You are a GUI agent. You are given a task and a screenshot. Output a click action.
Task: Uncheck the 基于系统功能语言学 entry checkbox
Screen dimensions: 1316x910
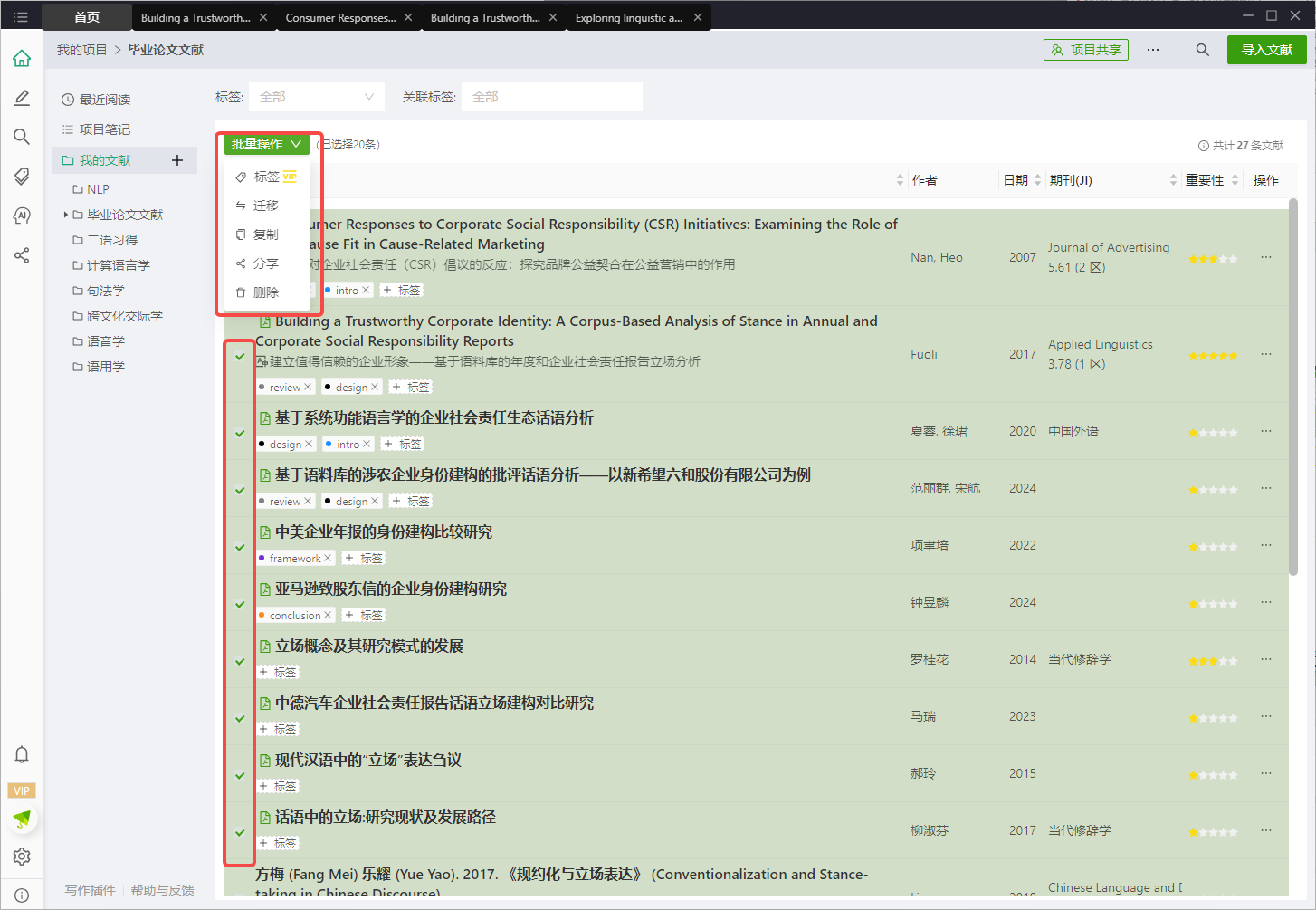click(240, 433)
